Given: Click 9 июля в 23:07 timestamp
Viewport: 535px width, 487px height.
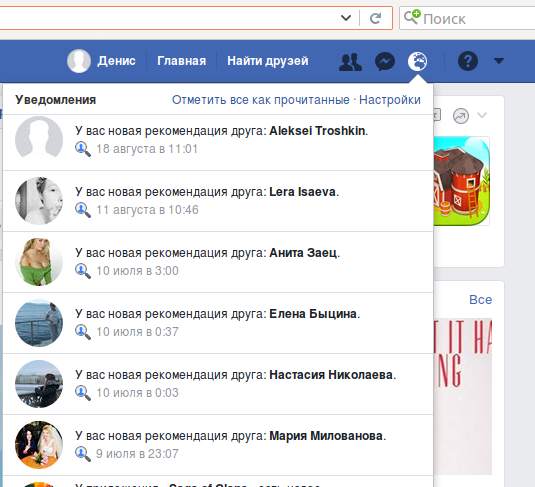Looking at the screenshot, I should click(x=138, y=454).
